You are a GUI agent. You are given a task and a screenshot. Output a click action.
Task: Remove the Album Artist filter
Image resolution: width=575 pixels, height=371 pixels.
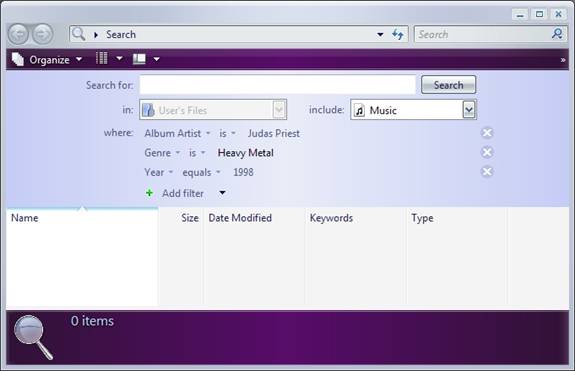[487, 133]
